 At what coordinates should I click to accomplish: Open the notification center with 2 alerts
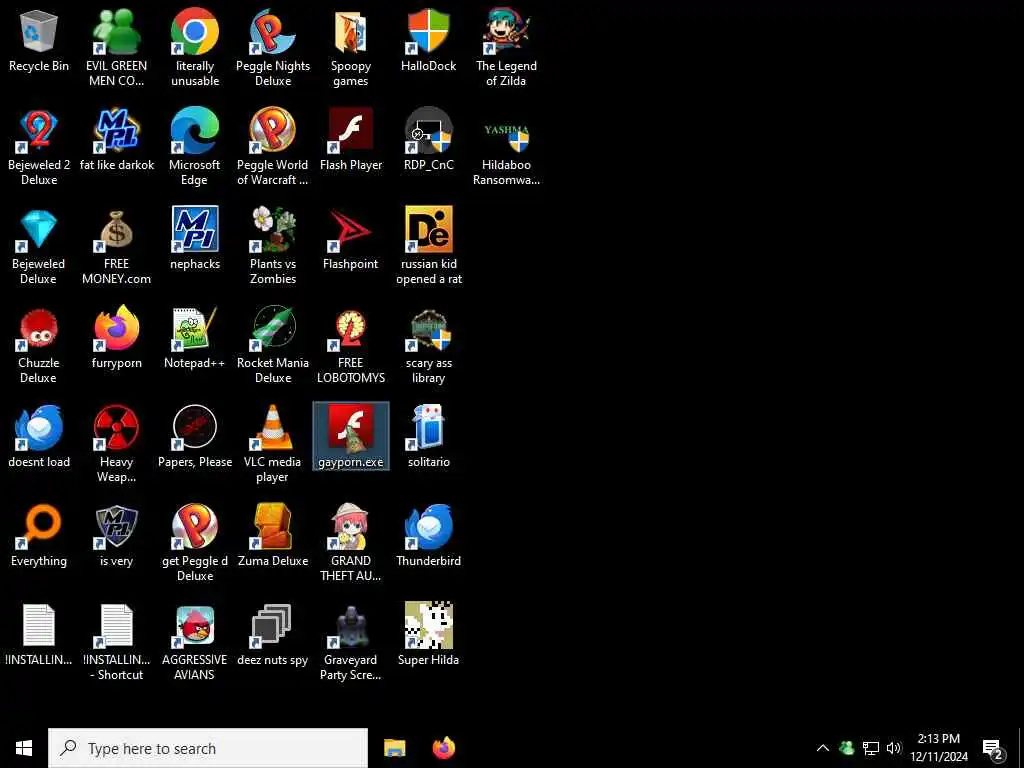[993, 748]
